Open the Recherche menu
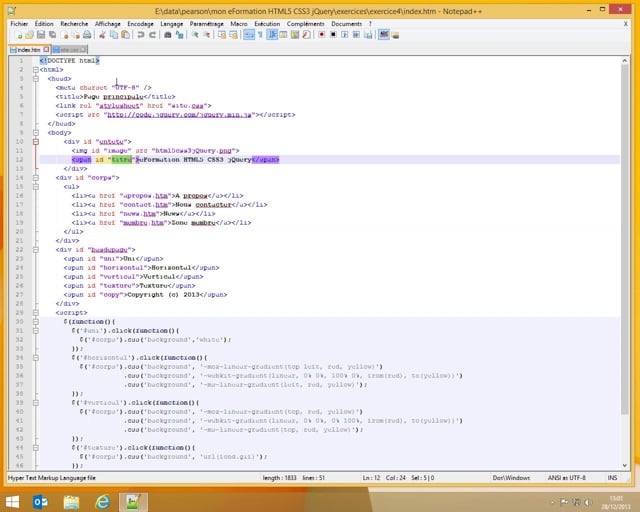The width and height of the screenshot is (640, 512). click(x=74, y=24)
